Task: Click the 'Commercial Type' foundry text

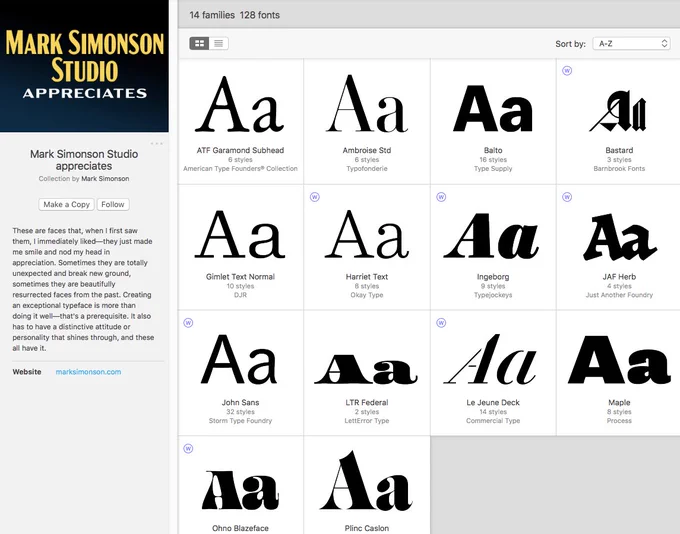Action: click(493, 421)
